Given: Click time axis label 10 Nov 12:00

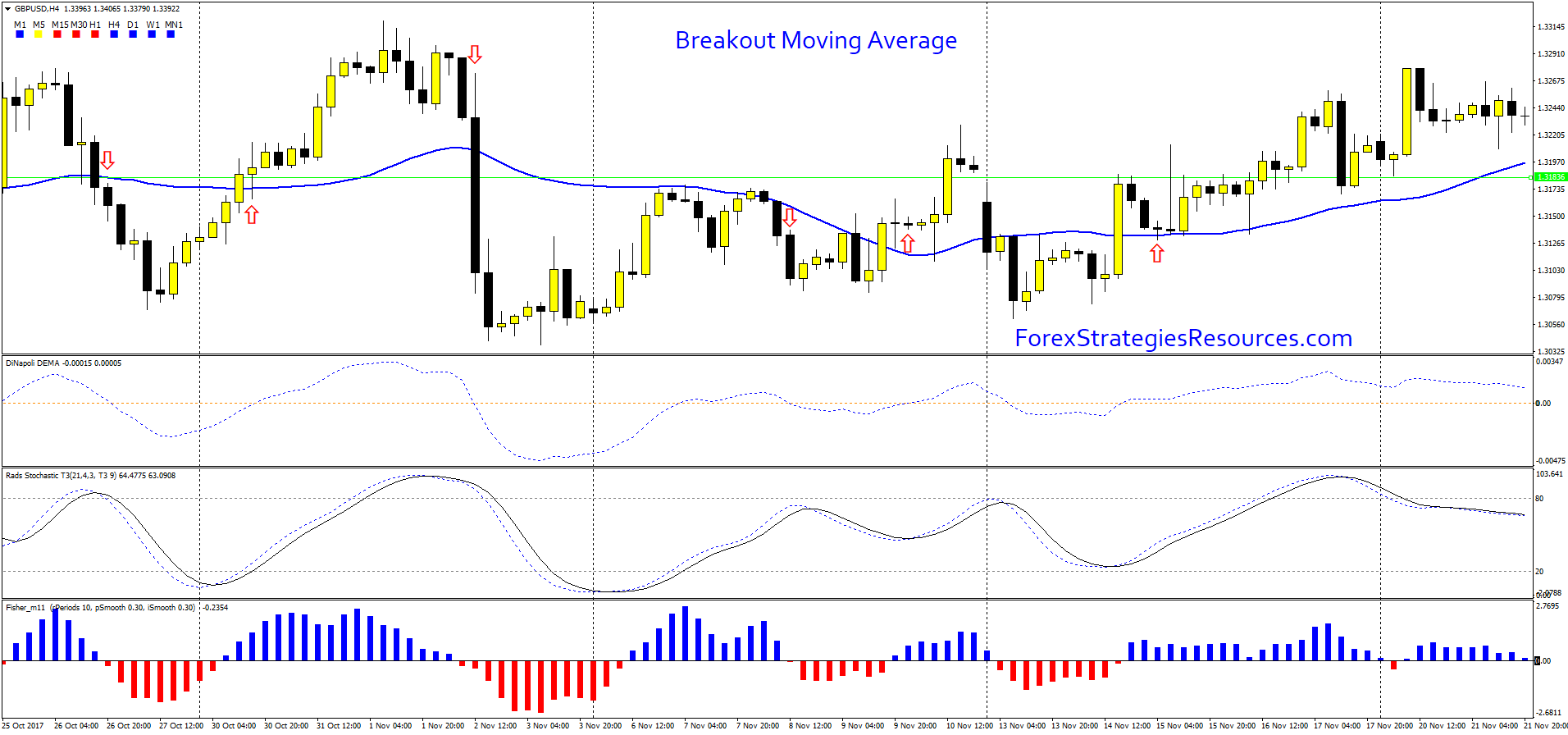Looking at the screenshot, I should [969, 726].
